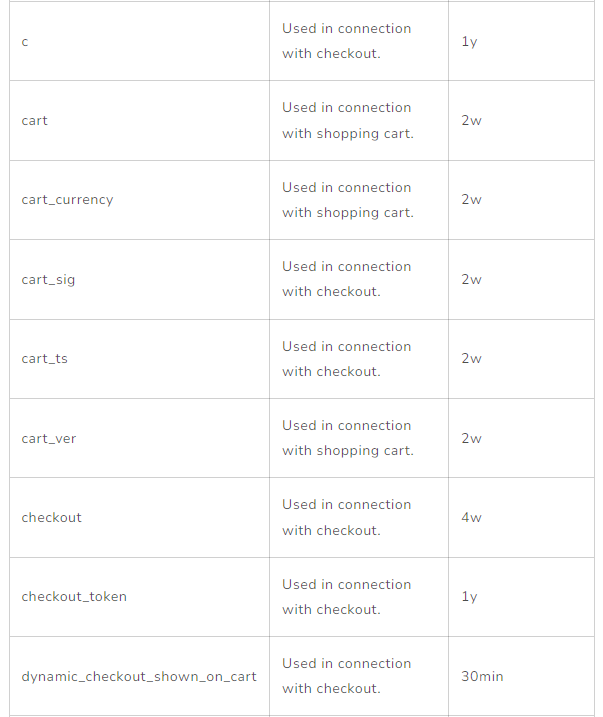
Task: Click the '1y' duration in the 'c' row
Action: click(x=469, y=42)
